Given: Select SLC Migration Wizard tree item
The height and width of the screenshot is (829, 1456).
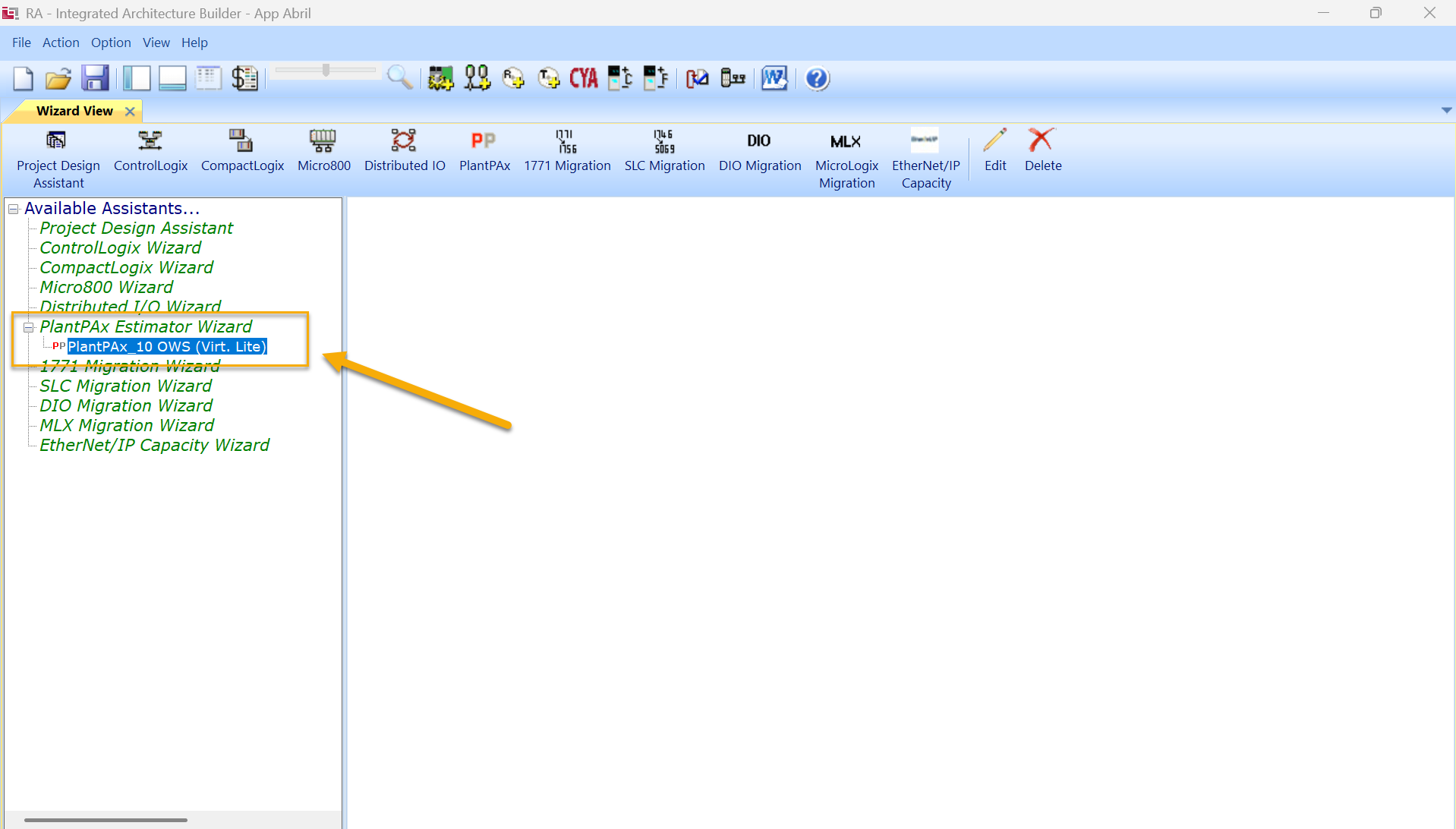Looking at the screenshot, I should coord(125,386).
